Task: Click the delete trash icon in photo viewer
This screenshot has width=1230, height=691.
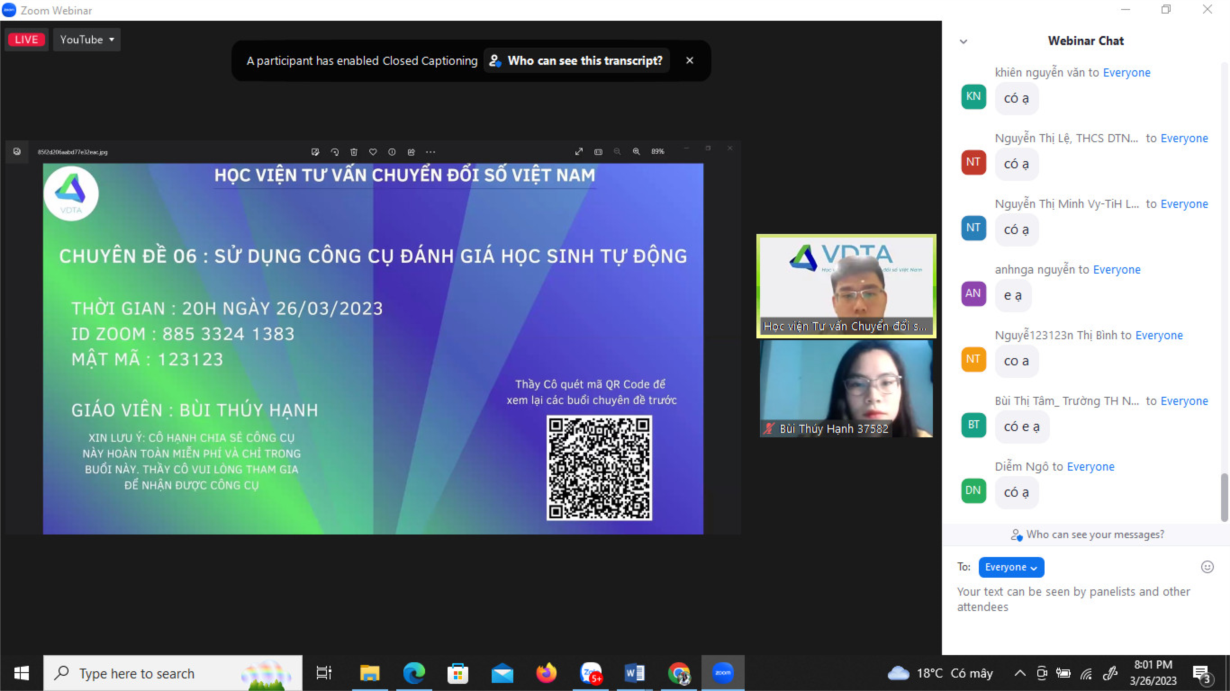Action: point(354,152)
